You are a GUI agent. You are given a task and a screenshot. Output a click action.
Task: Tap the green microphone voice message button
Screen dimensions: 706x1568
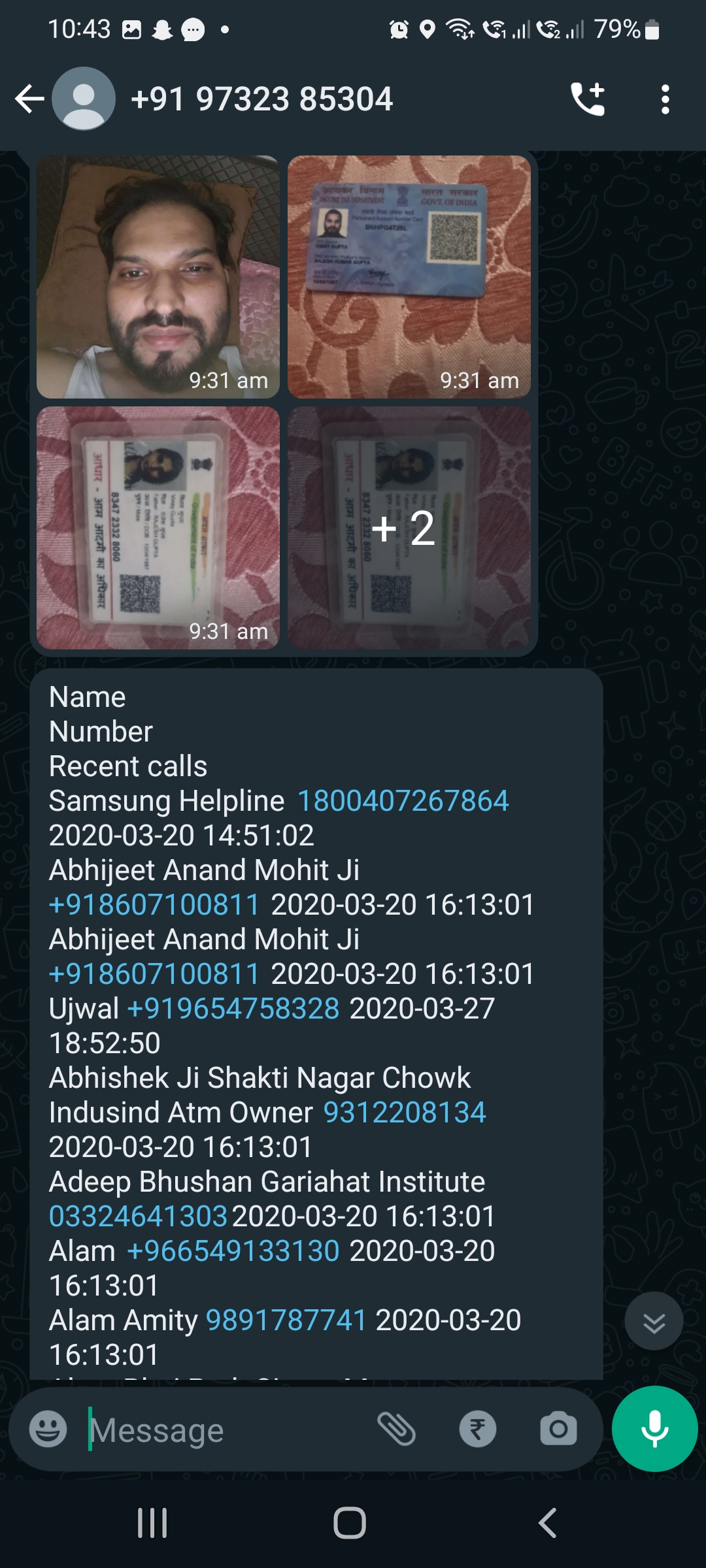[654, 1429]
